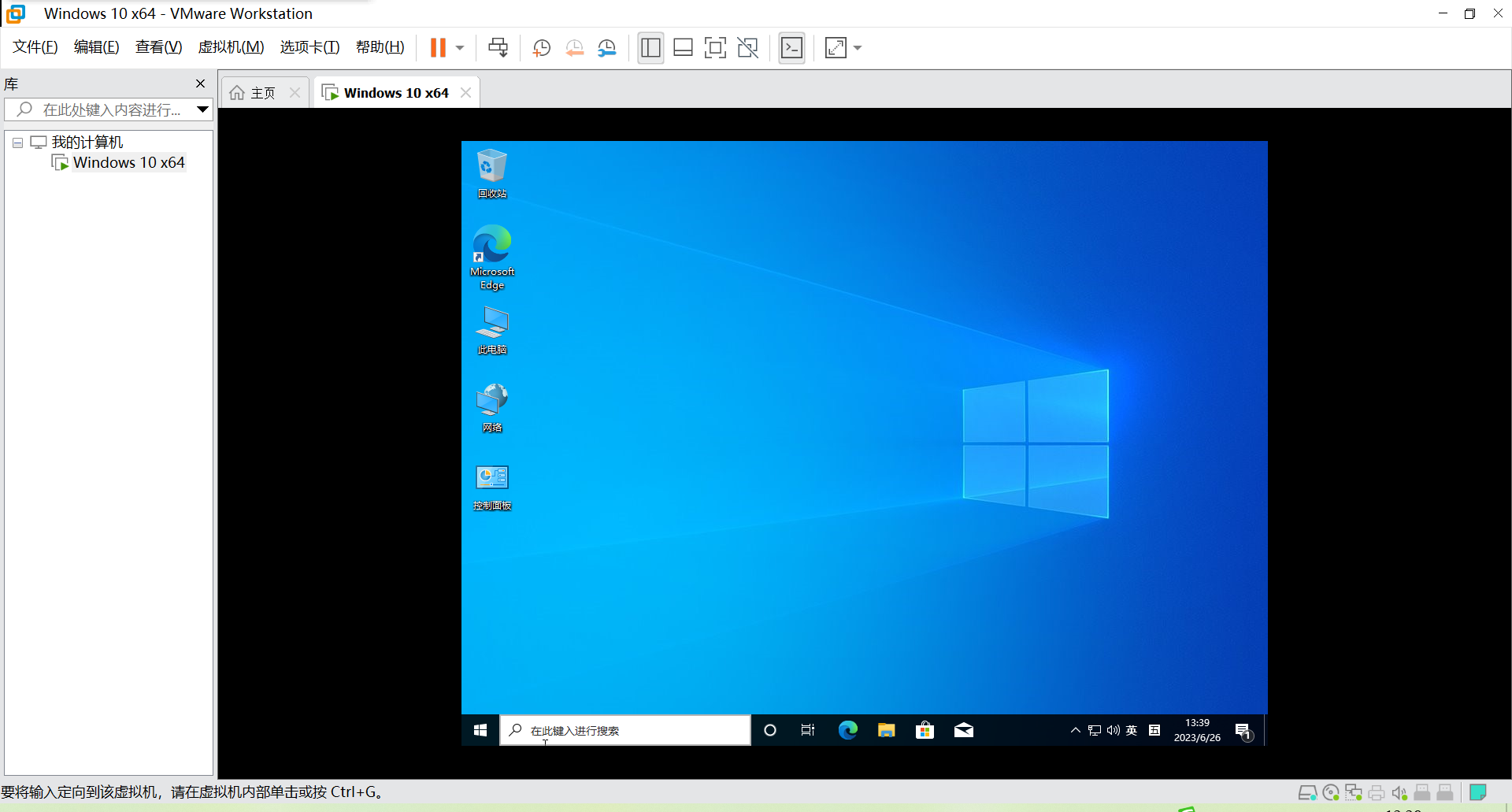Open Mail from the guest taskbar
The height and width of the screenshot is (812, 1512).
pos(964,730)
